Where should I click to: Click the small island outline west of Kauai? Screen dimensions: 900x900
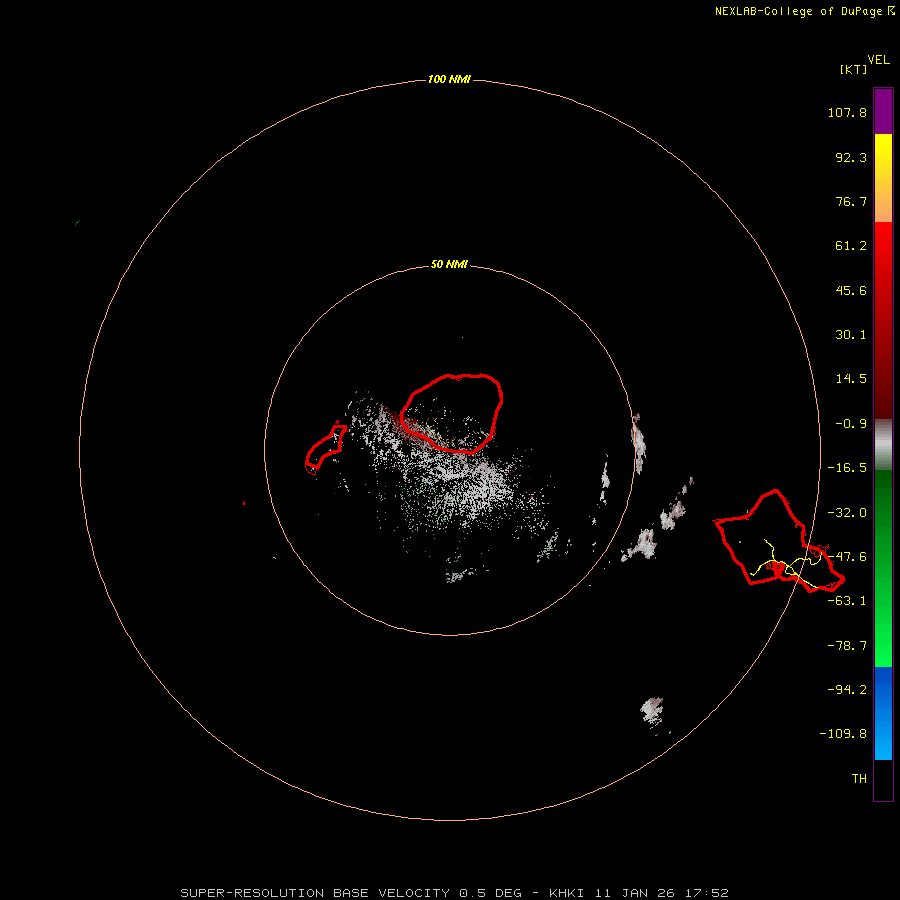tap(325, 449)
